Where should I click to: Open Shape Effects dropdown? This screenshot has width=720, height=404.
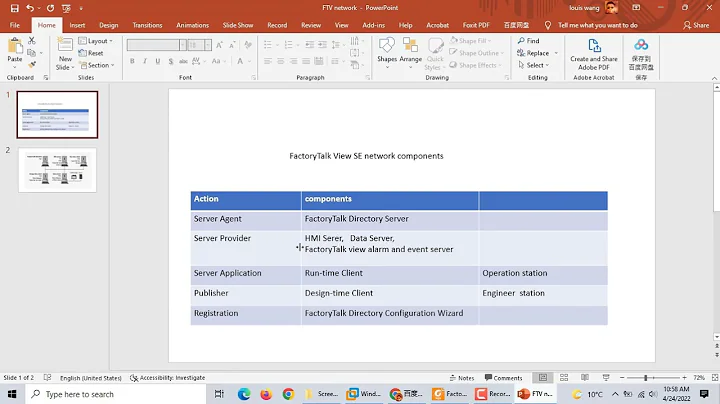coord(476,65)
